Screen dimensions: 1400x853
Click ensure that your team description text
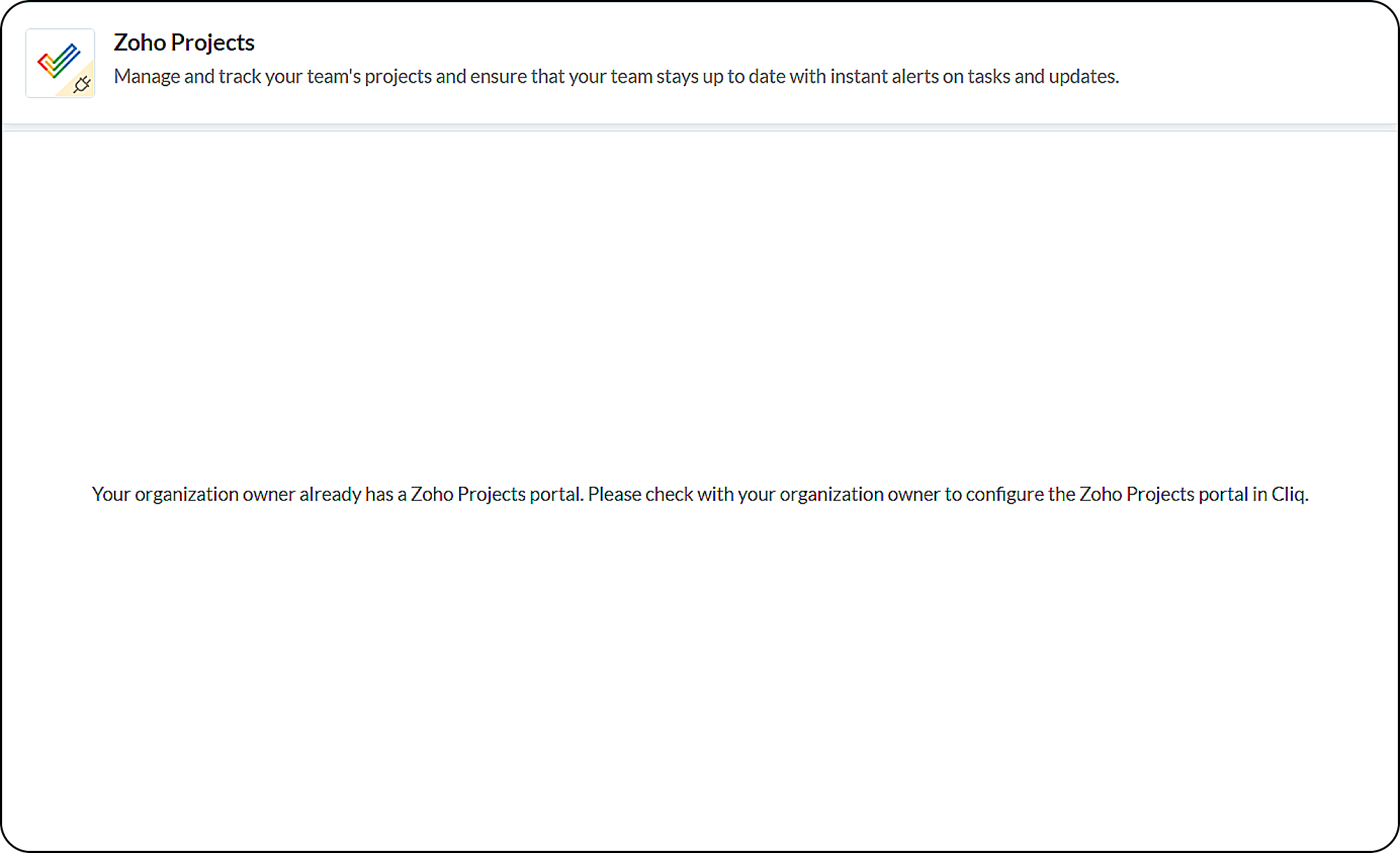(559, 76)
